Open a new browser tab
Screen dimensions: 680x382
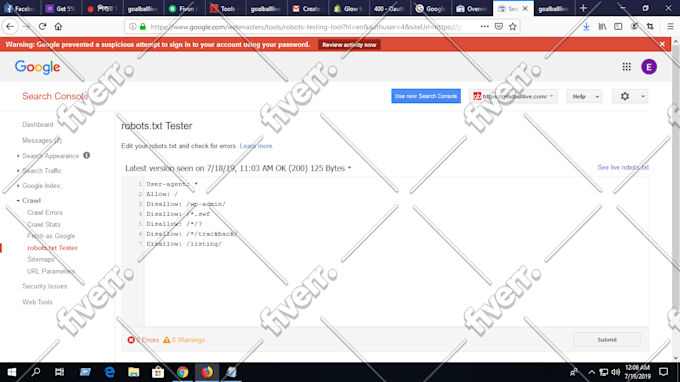(583, 8)
